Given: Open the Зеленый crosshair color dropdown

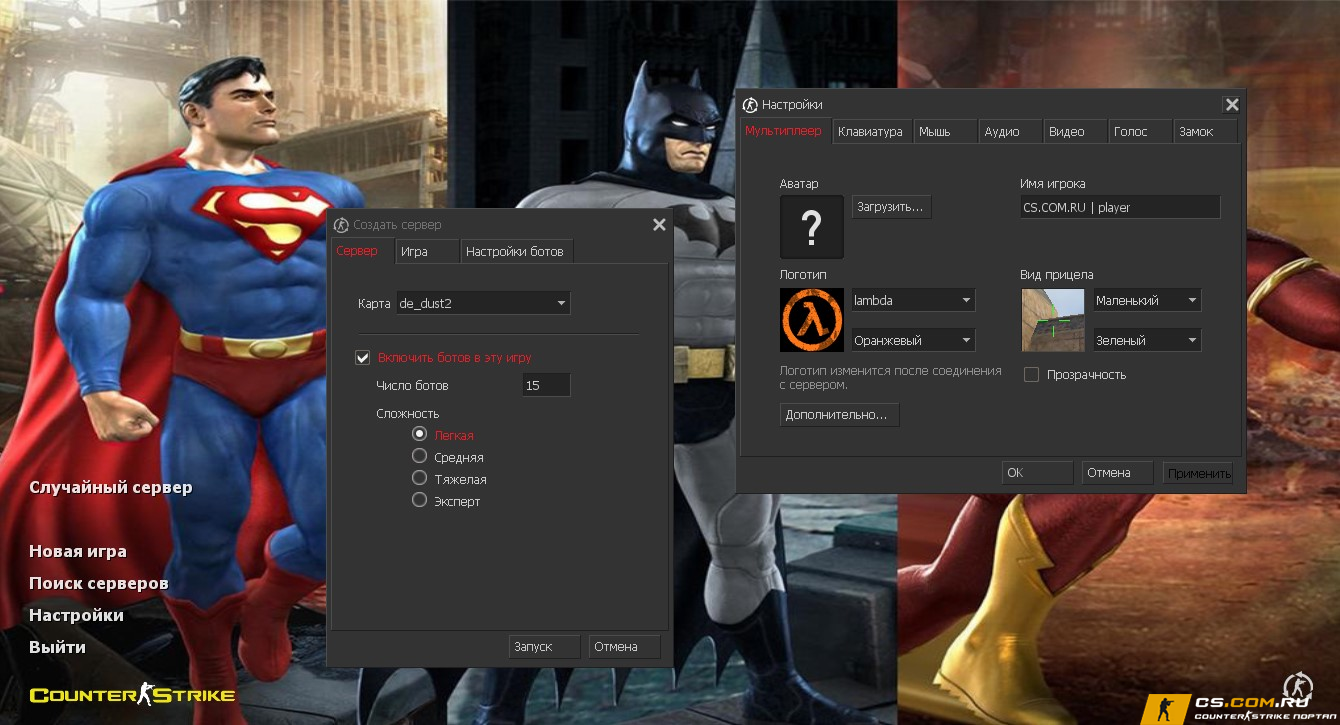Looking at the screenshot, I should point(1147,340).
